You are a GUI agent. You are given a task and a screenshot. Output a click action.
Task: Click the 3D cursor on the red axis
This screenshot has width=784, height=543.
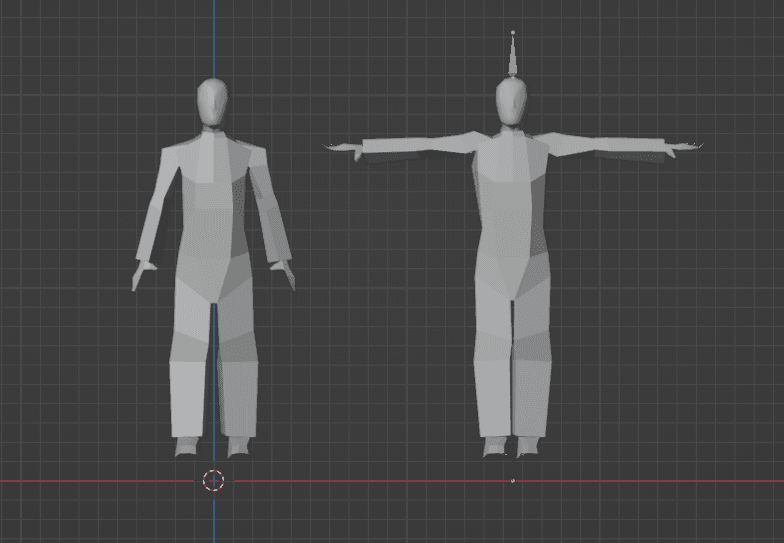point(214,480)
